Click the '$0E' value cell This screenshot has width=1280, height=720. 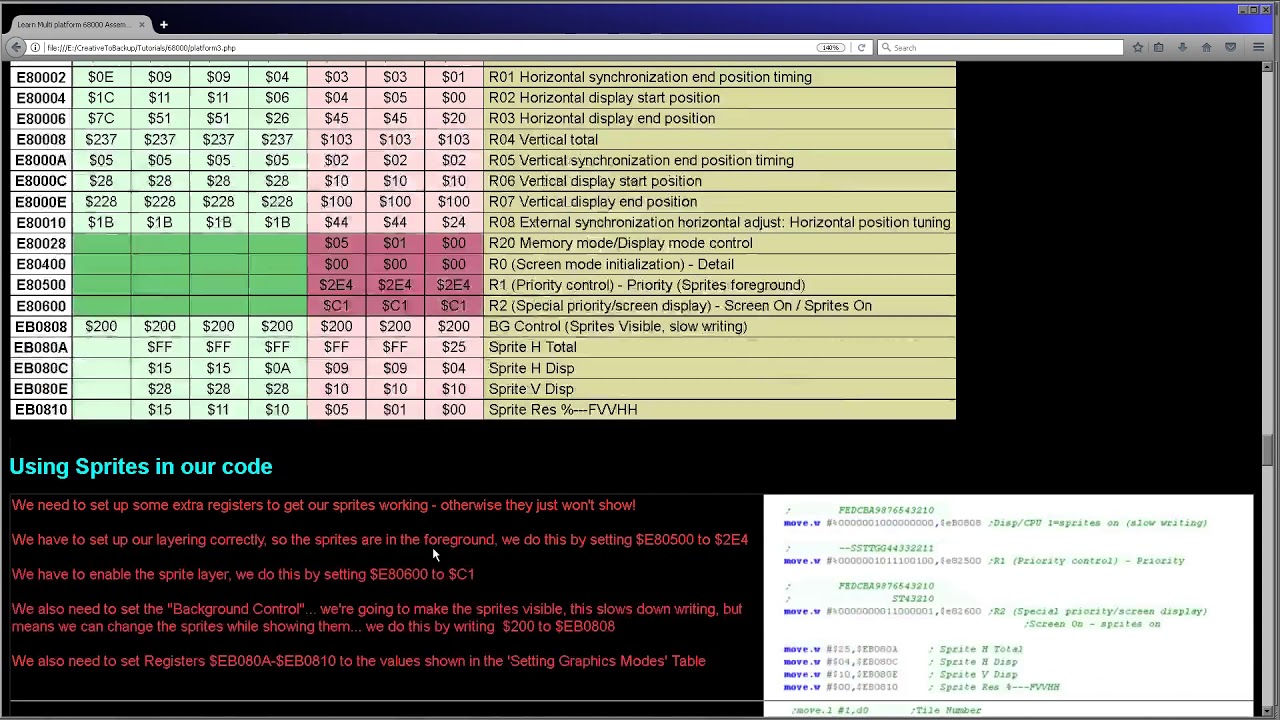click(101, 77)
